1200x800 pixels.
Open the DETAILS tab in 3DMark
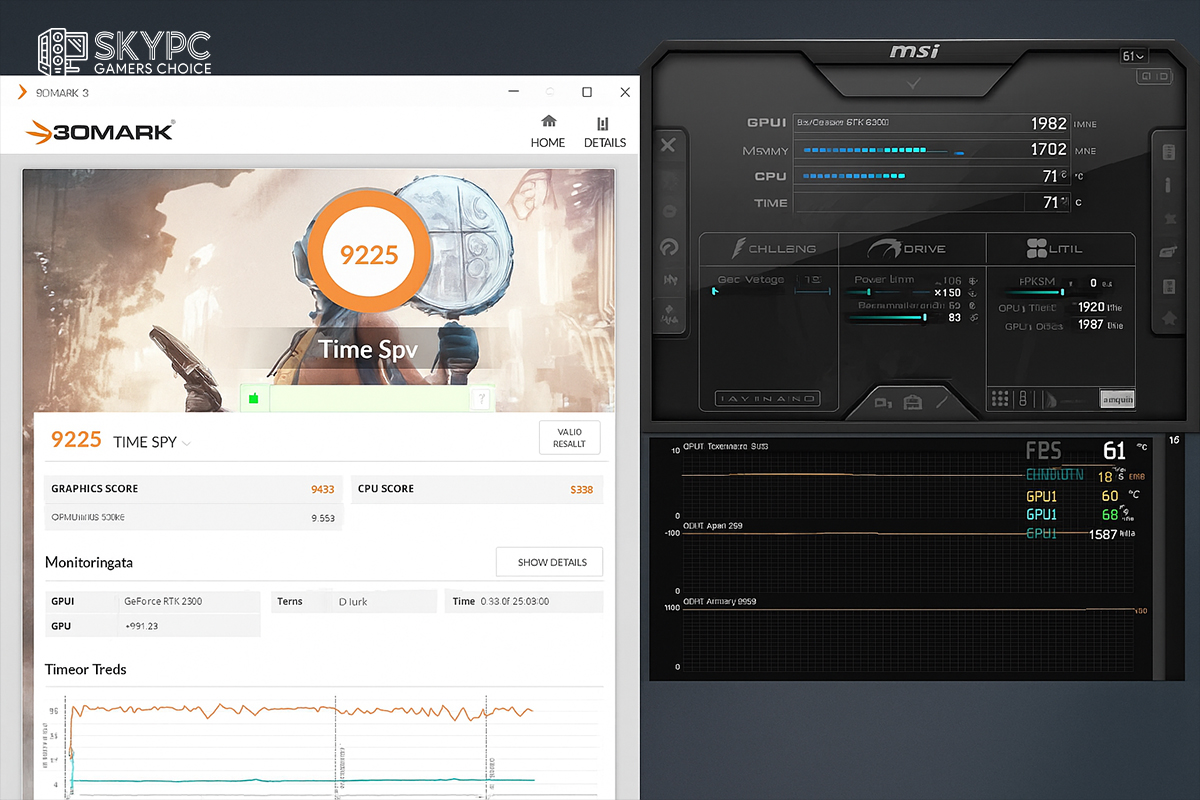(x=604, y=131)
